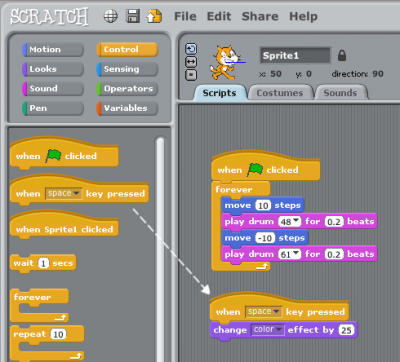The height and width of the screenshot is (362, 400).
Task: Click the globe language icon
Action: (111, 16)
